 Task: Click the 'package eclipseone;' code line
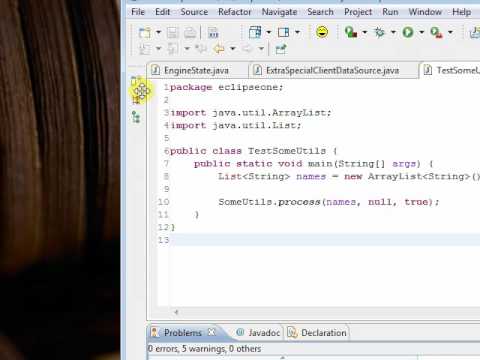(227, 87)
